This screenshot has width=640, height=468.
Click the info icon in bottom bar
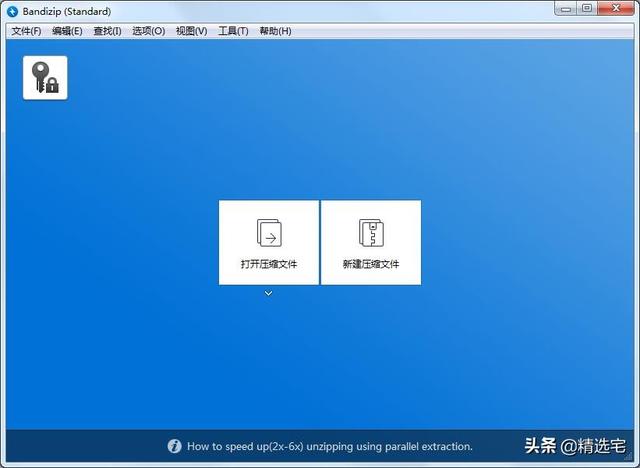(x=174, y=446)
